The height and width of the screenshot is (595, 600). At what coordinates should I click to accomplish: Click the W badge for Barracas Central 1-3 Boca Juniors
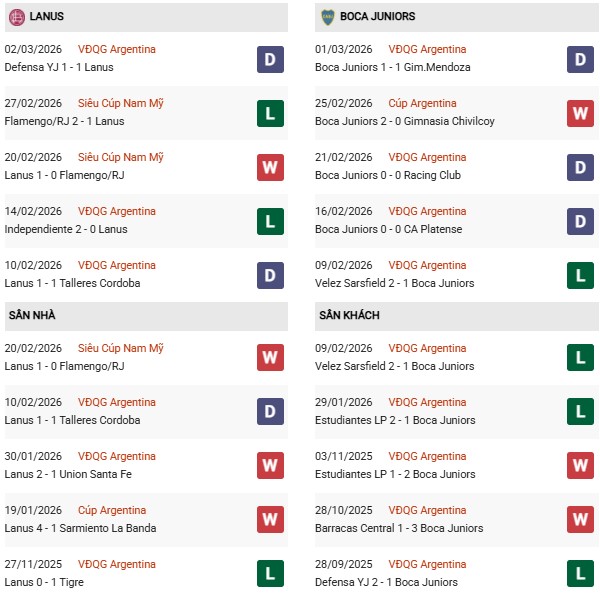(x=580, y=520)
